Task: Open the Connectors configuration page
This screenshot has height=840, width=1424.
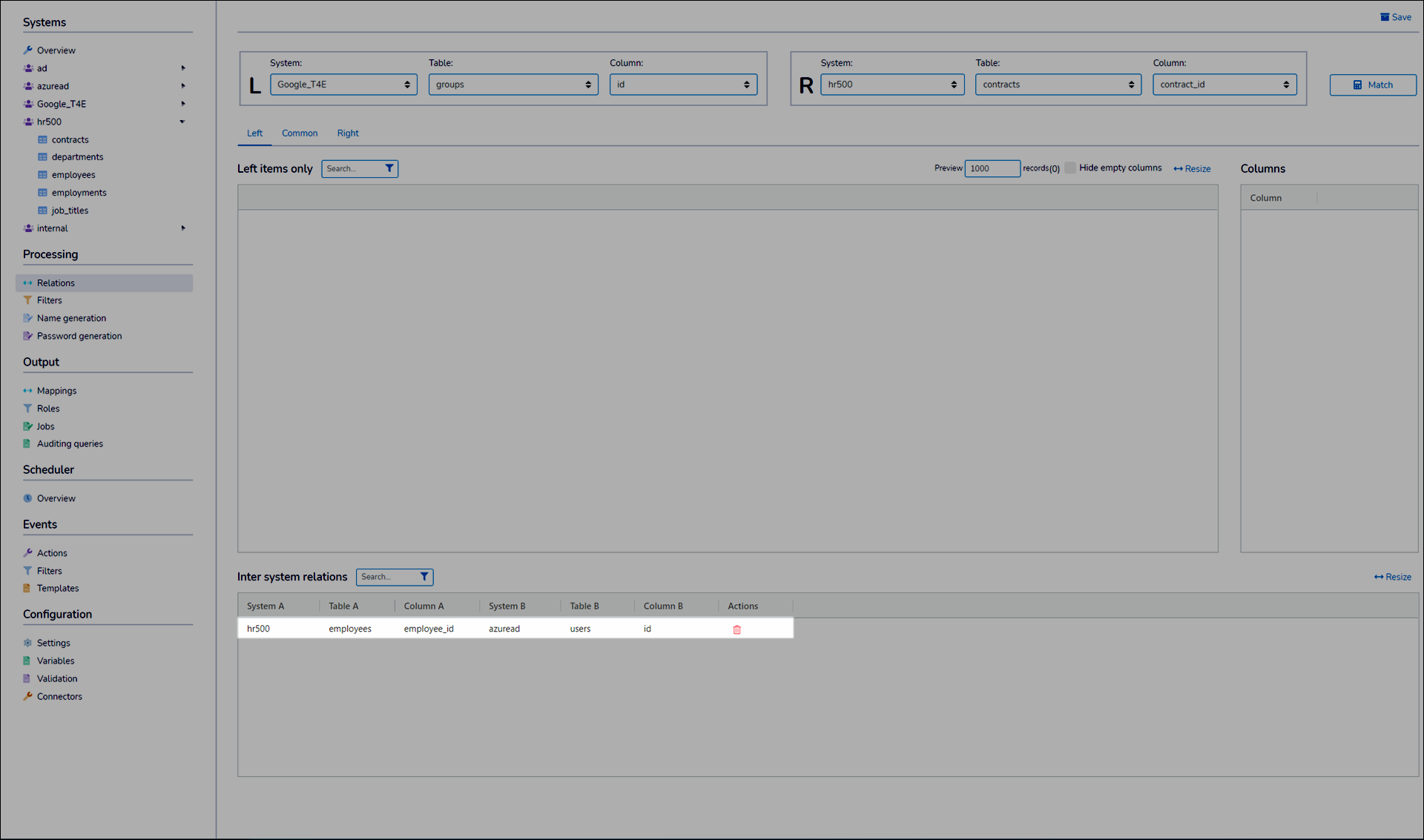Action: pos(59,696)
